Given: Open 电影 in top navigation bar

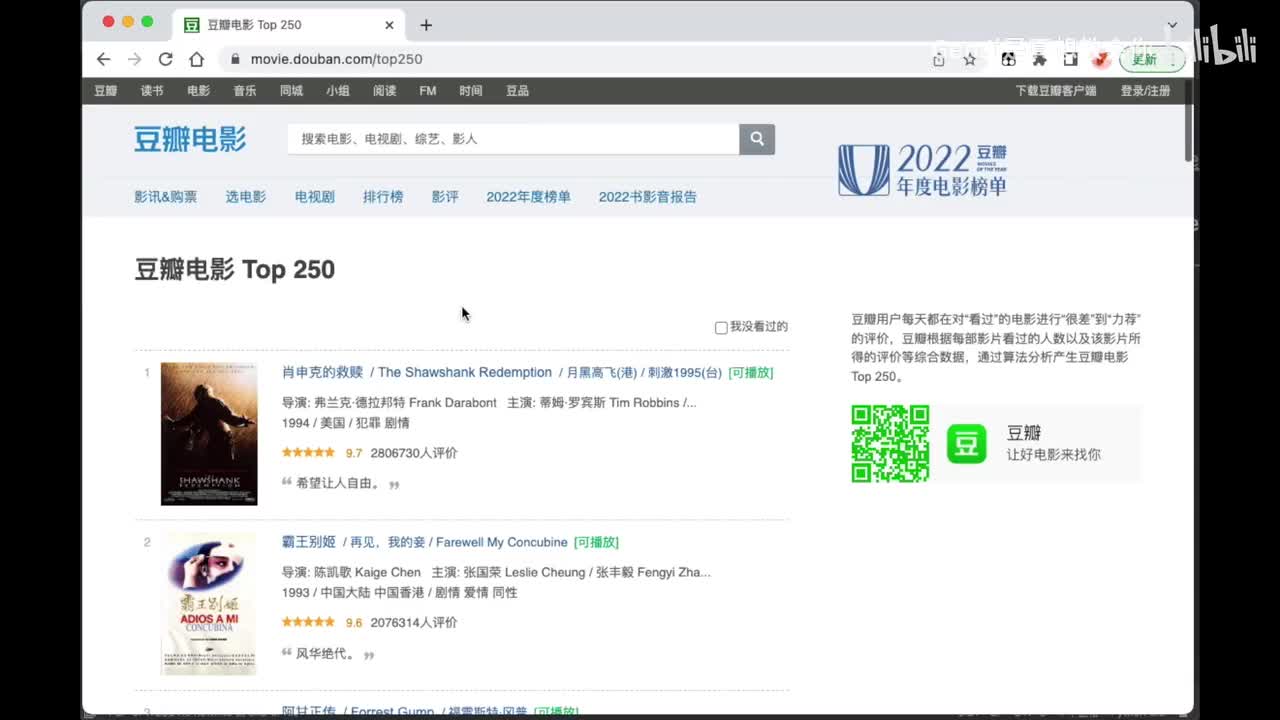Looking at the screenshot, I should 198,91.
